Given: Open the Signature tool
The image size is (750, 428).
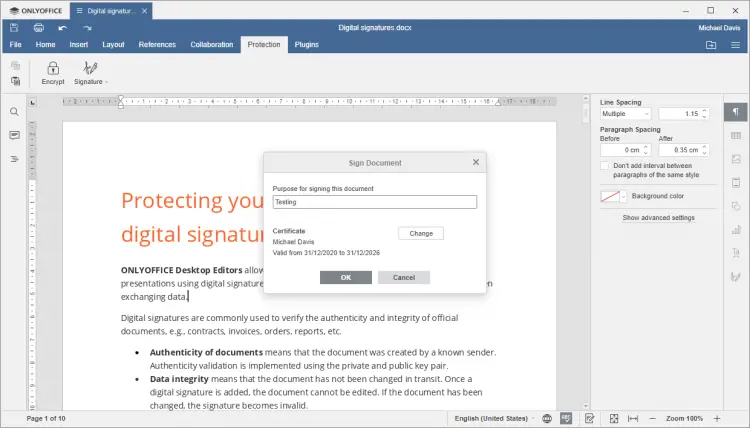Looking at the screenshot, I should [89, 73].
